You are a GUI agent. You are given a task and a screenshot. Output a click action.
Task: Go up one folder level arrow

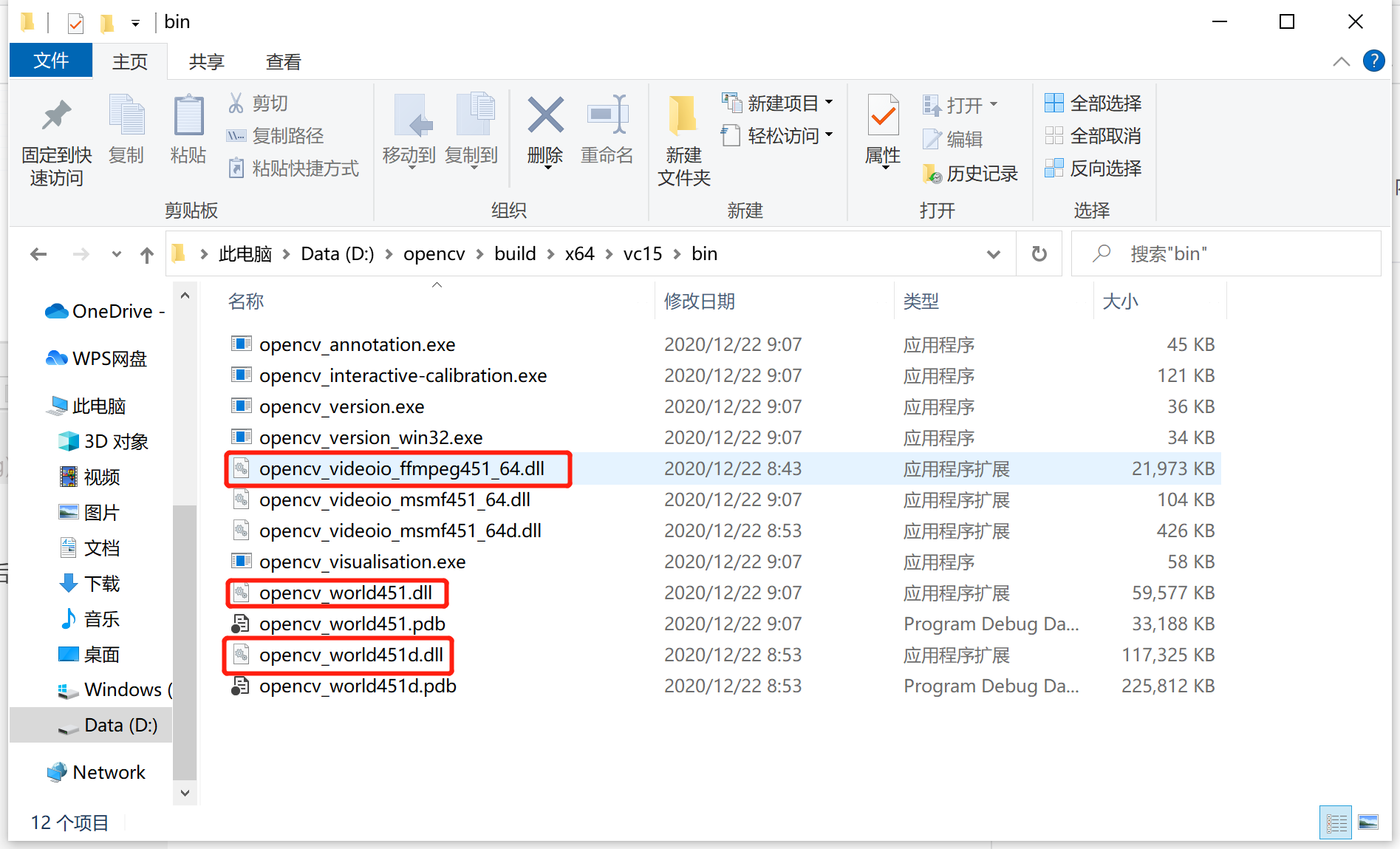(x=146, y=255)
